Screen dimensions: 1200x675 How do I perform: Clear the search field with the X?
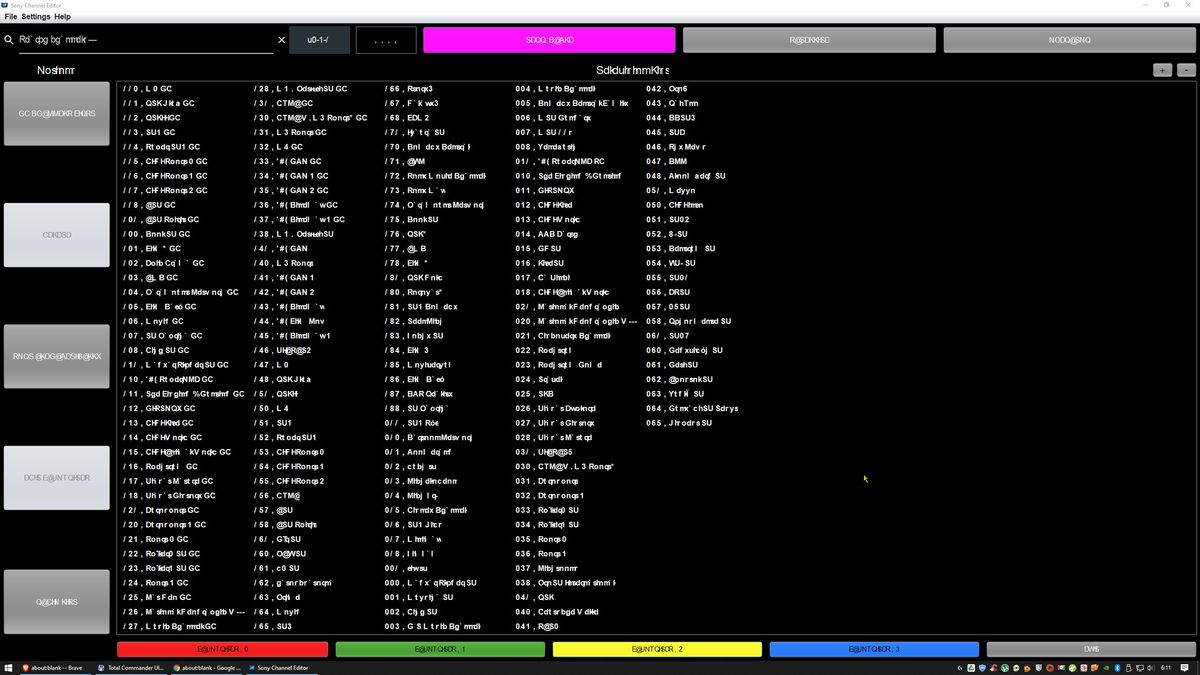tap(281, 40)
